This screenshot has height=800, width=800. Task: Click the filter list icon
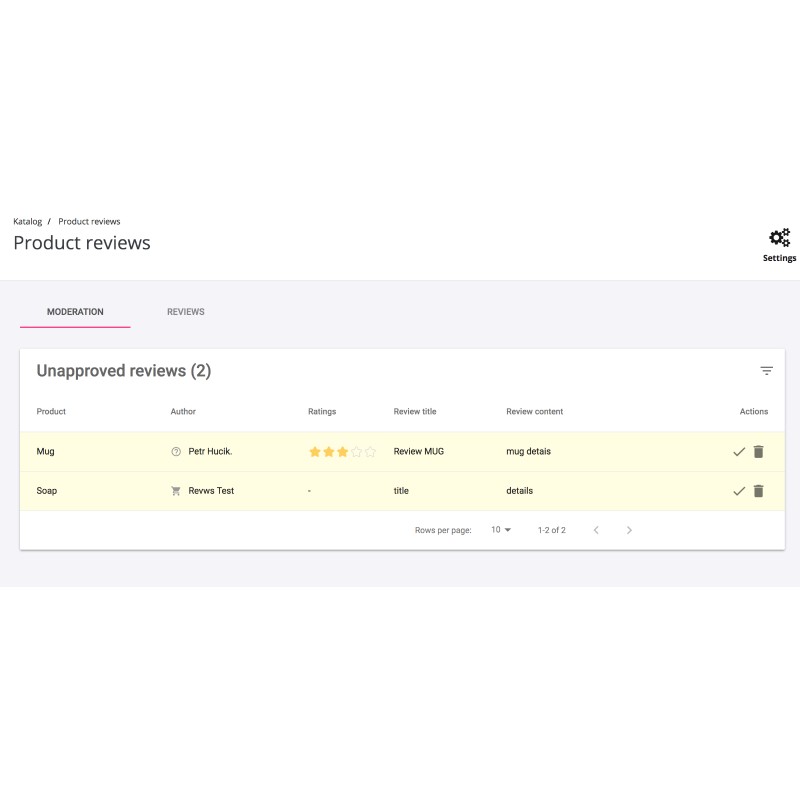[766, 371]
